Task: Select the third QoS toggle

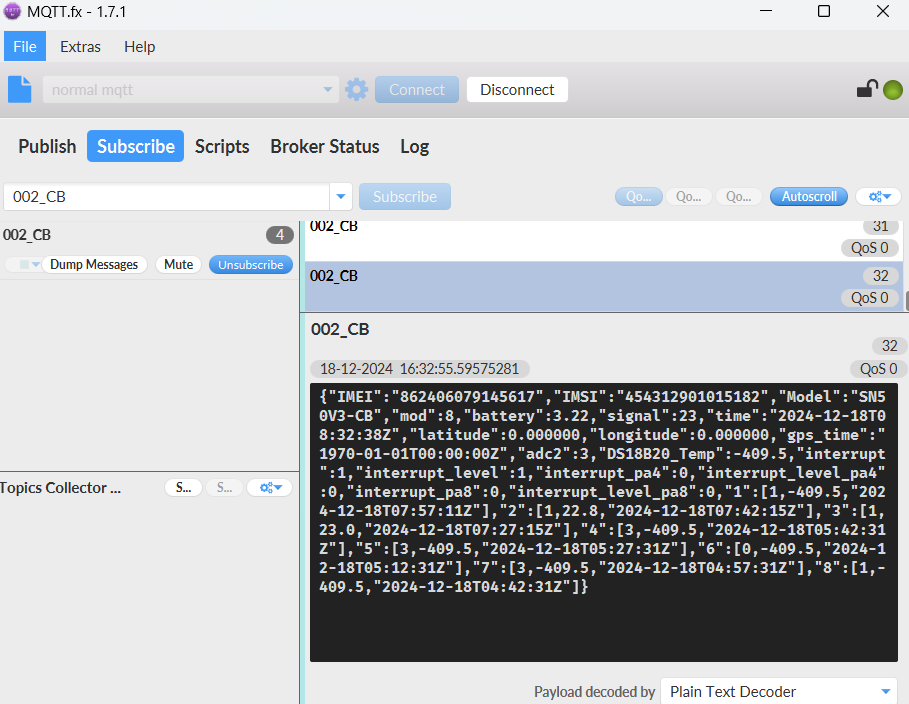Action: [x=739, y=197]
